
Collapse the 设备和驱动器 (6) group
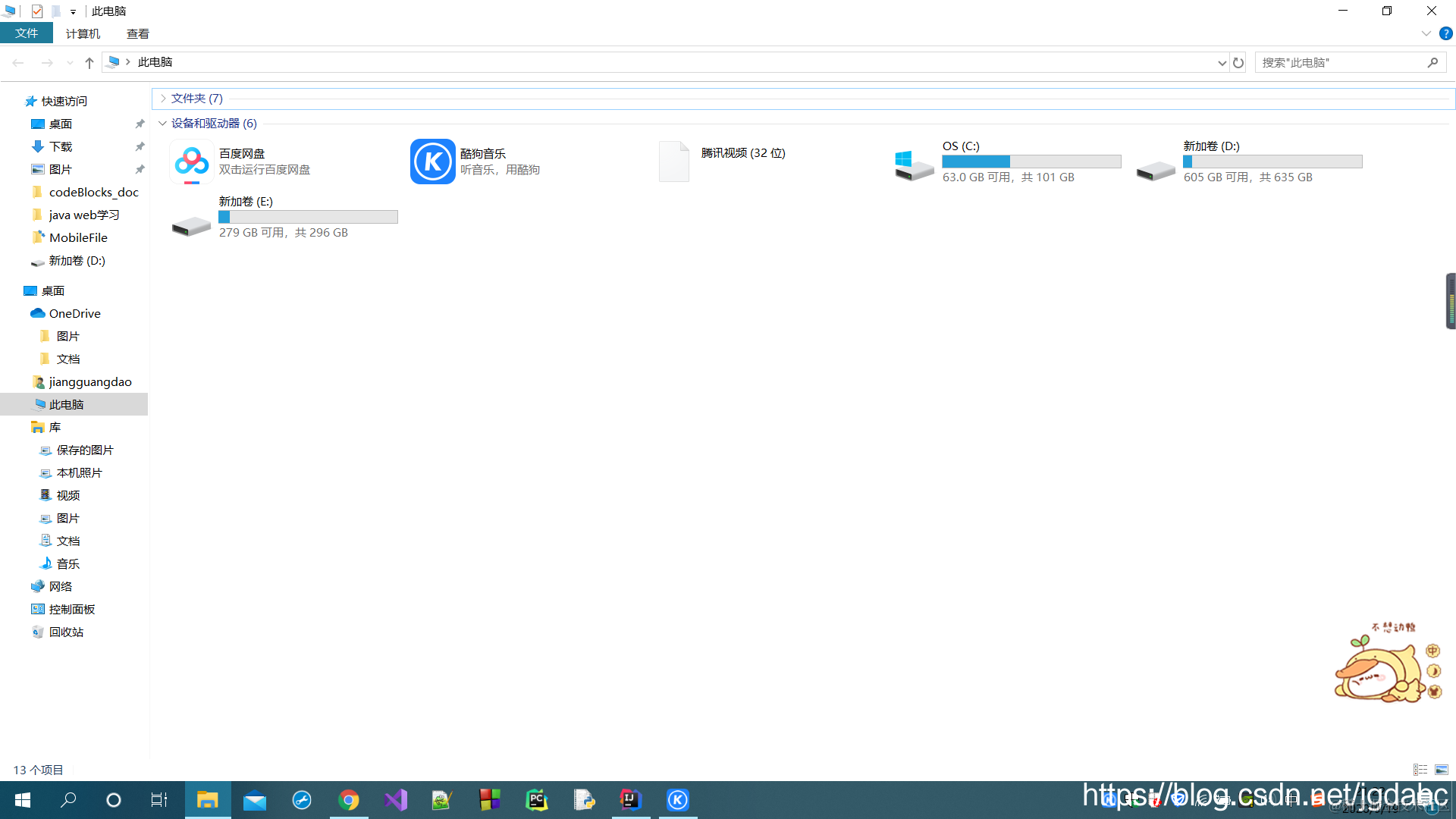point(162,124)
